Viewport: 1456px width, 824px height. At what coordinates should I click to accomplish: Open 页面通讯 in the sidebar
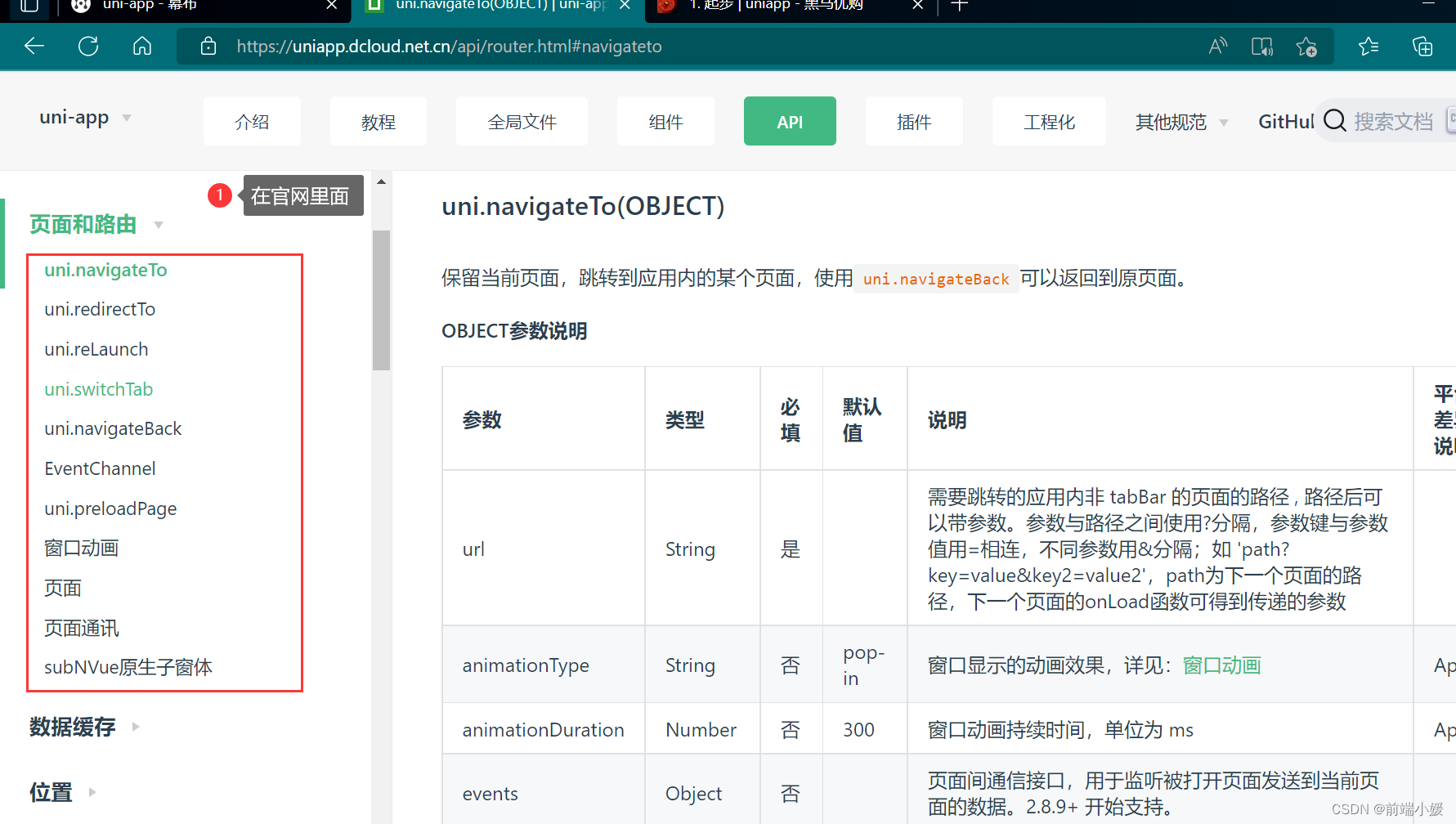click(82, 628)
